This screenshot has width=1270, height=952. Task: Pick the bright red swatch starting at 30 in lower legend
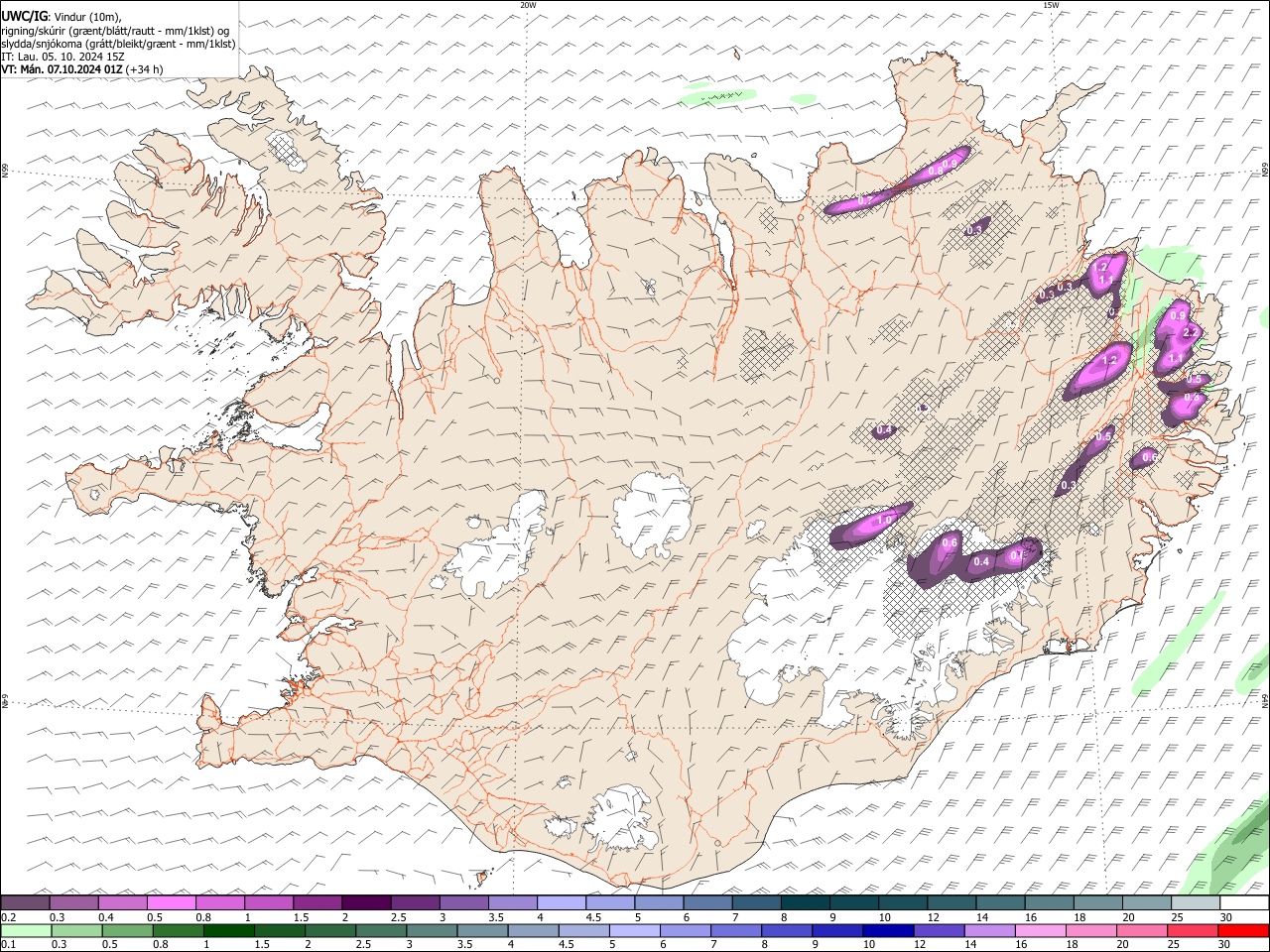(1243, 931)
